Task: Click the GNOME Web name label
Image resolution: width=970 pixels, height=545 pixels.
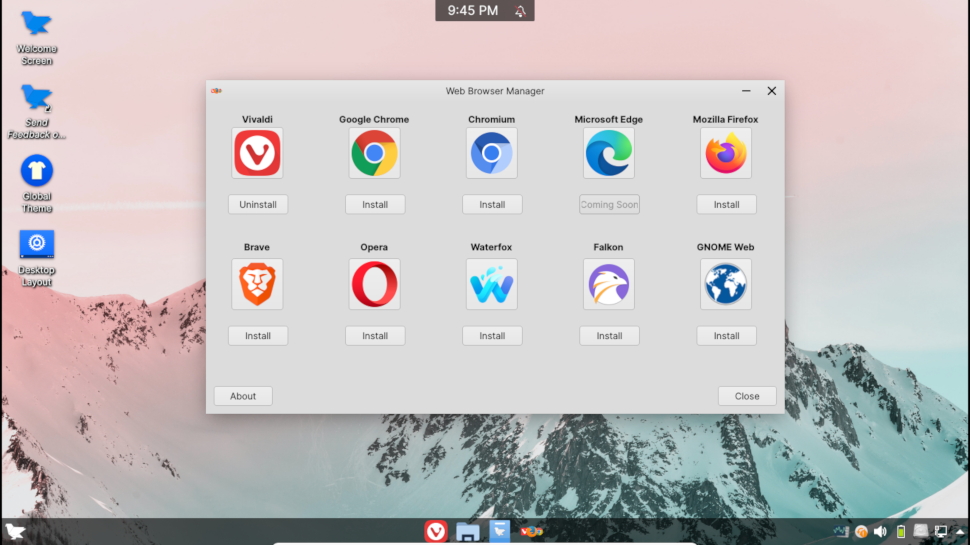Action: coord(726,247)
